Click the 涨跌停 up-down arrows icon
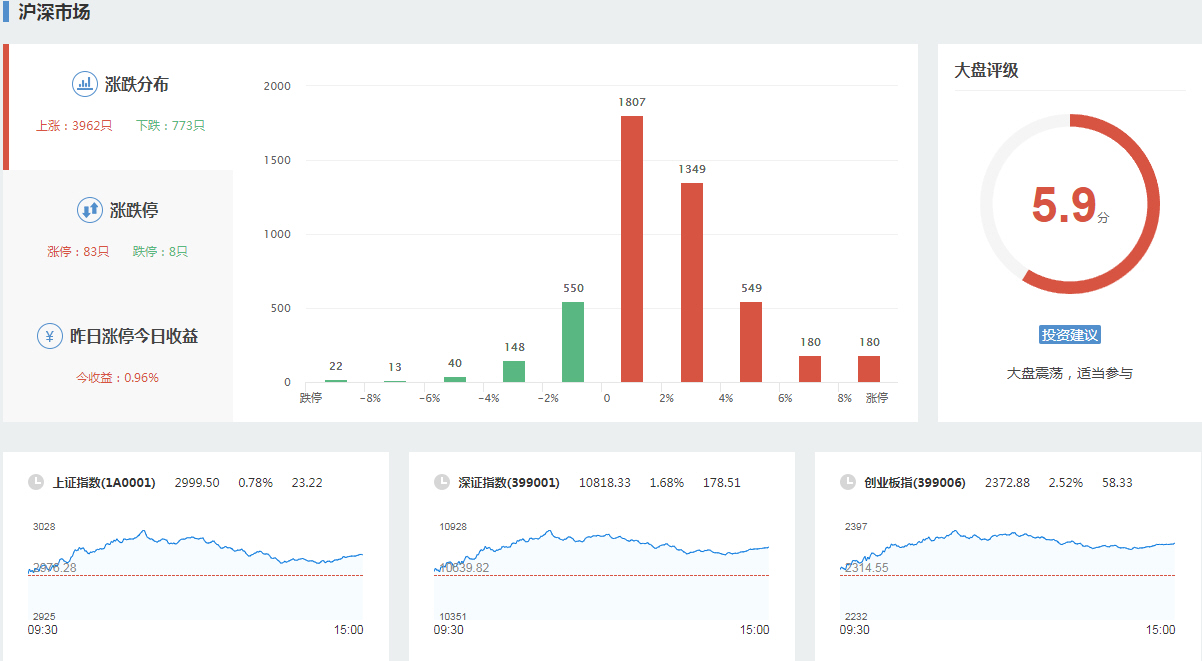Viewport: 1202px width, 661px height. [90, 210]
